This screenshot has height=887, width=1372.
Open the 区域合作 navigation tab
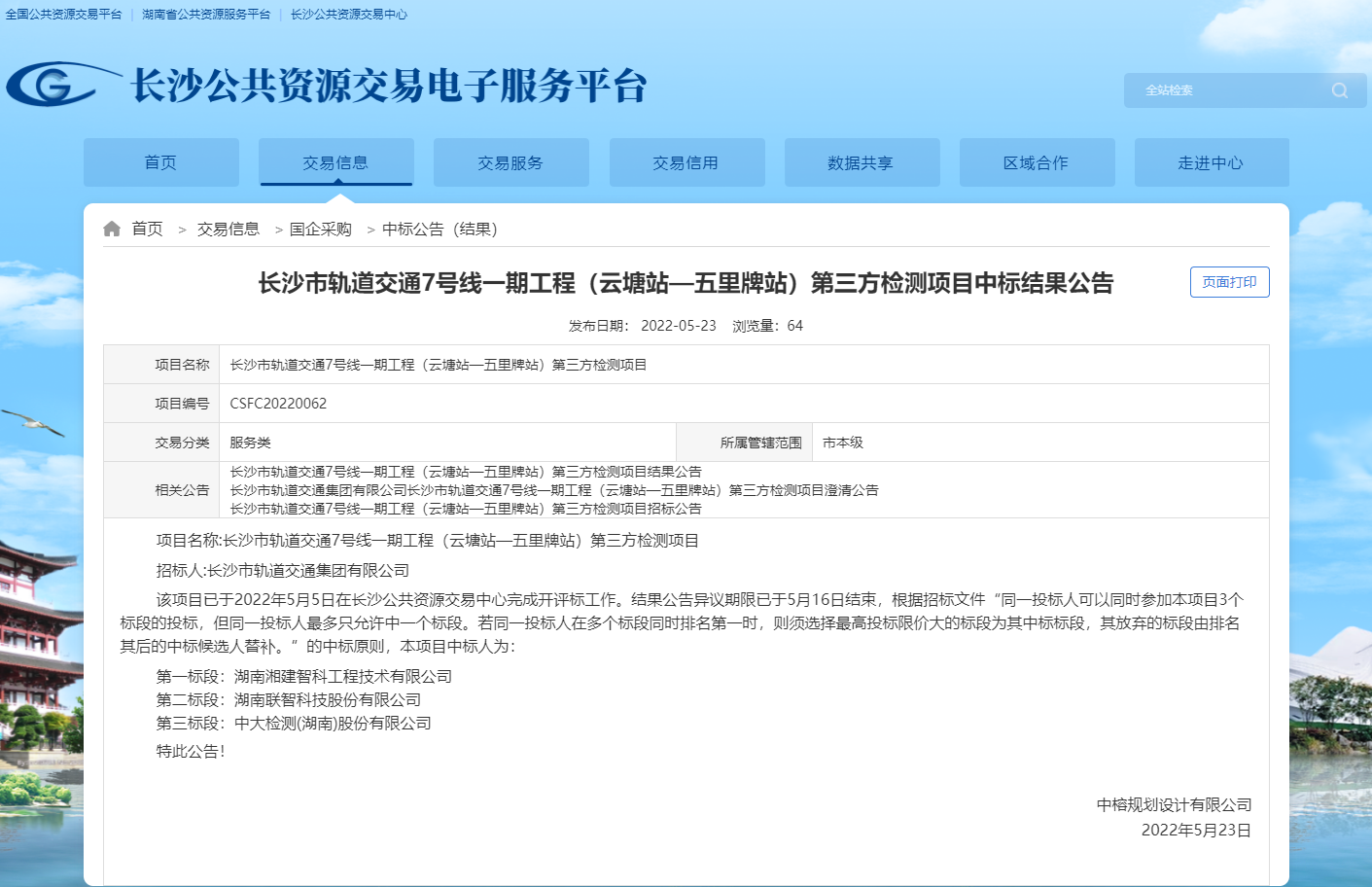(x=1037, y=162)
